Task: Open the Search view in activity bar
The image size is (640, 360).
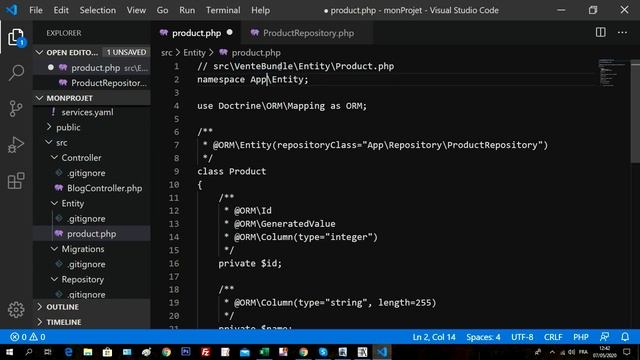Action: (16, 73)
